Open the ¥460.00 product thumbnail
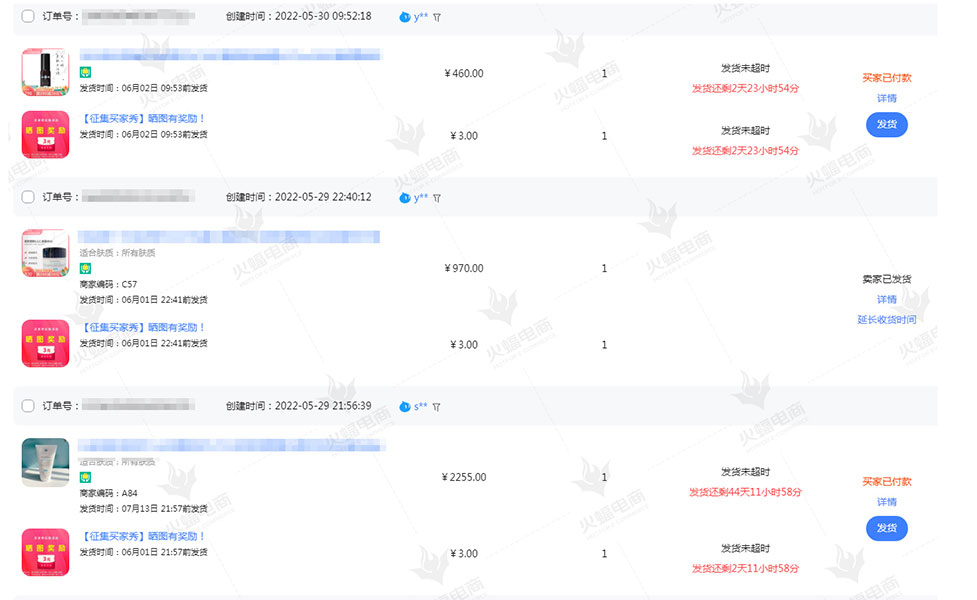This screenshot has width=977, height=600. coord(45,72)
